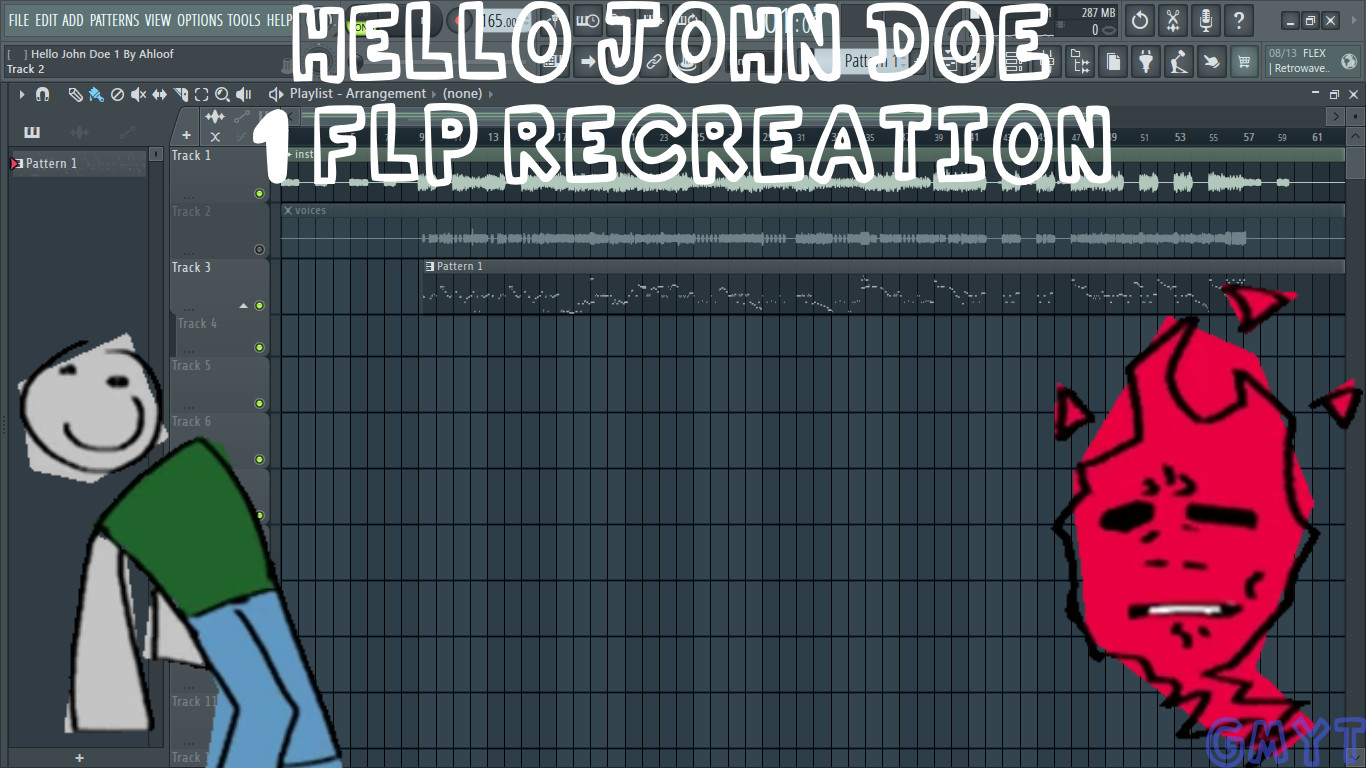Activate the Zoom tool
Image resolution: width=1366 pixels, height=768 pixels.
click(x=222, y=94)
